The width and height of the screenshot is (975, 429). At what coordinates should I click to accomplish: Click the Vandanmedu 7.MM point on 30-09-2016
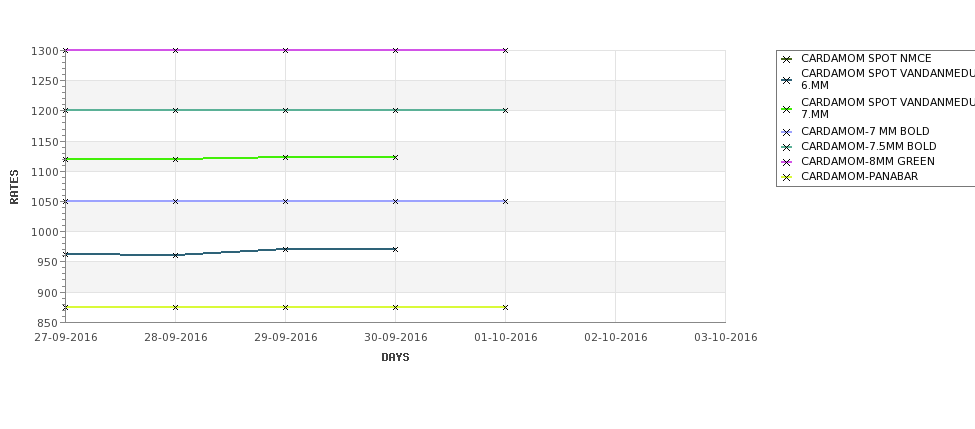(395, 157)
